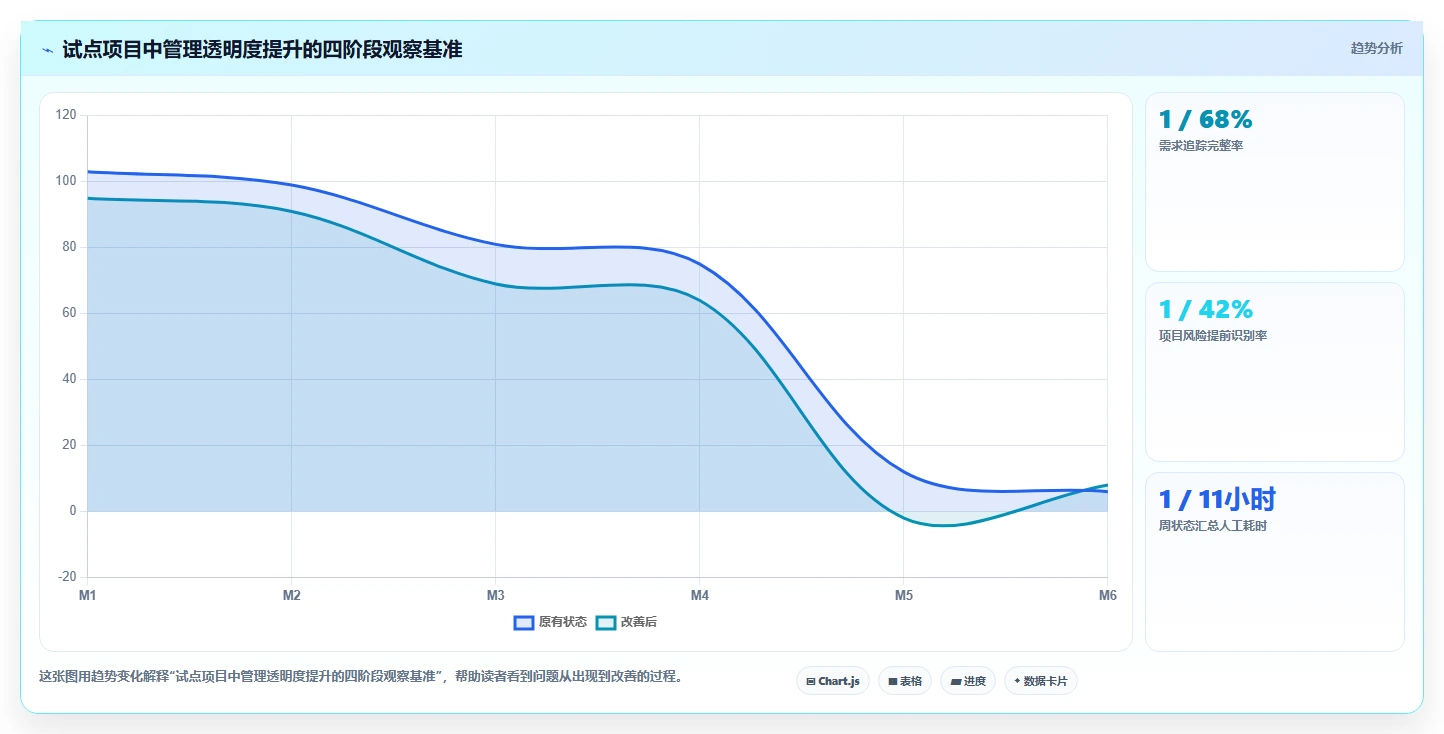
Task: Click the 40 y-axis value
Action: click(69, 379)
